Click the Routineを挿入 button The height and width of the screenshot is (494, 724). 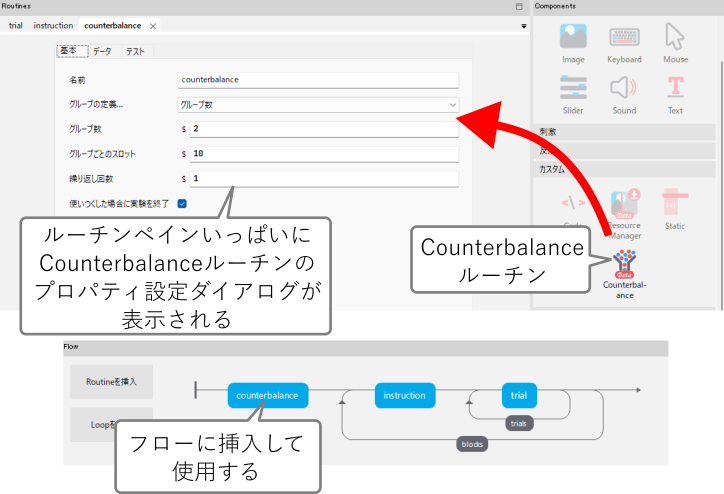[x=111, y=382]
